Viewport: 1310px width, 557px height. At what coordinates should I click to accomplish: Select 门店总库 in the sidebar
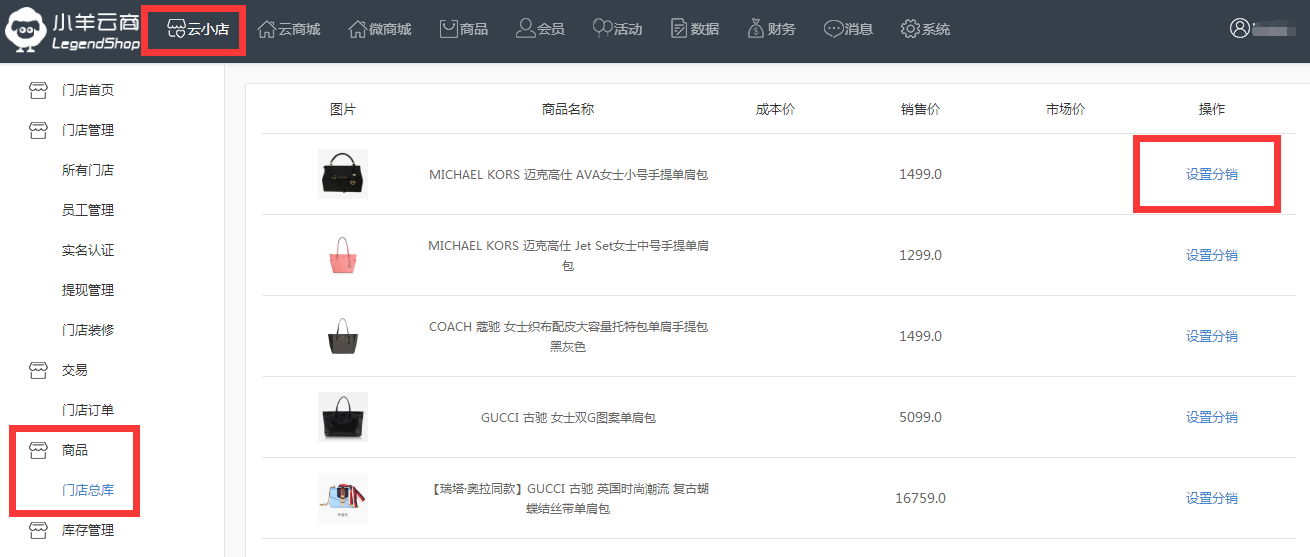[87, 490]
